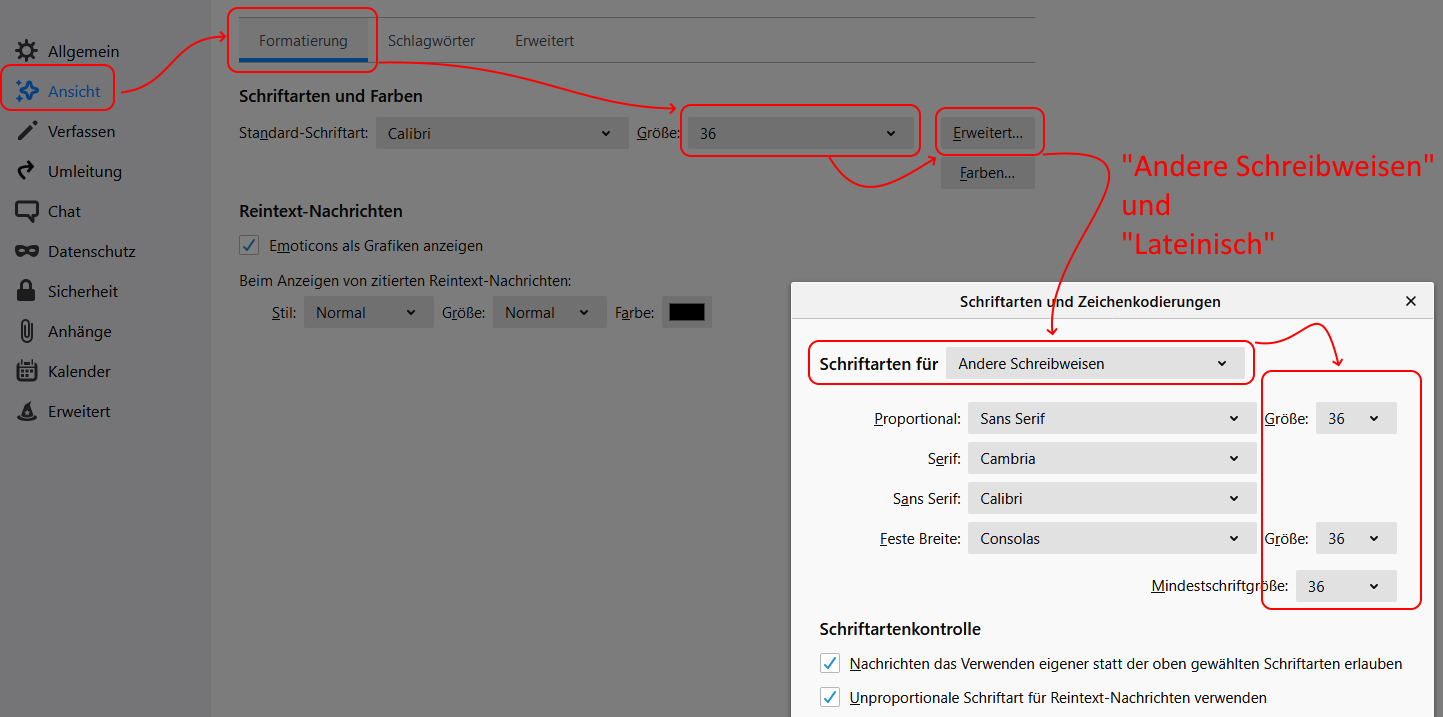Toggle Emoticons als Grafiken anzeigen checkbox

249,245
